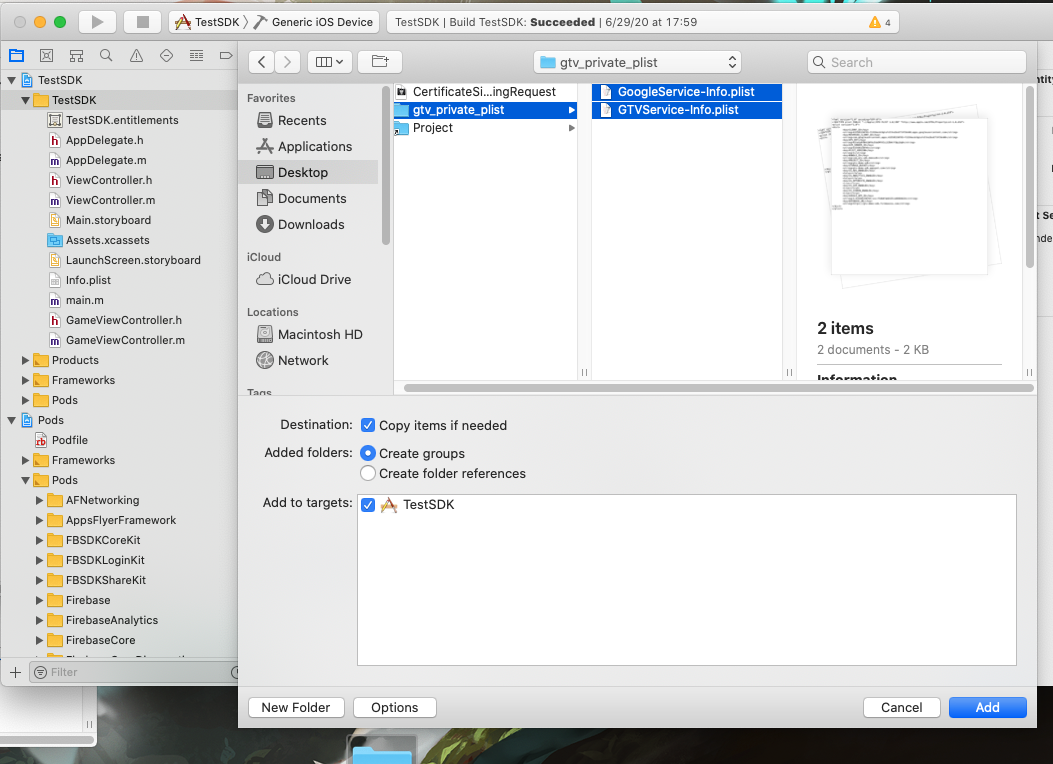Viewport: 1053px width, 764px height.
Task: Click the Options button
Action: pos(395,708)
